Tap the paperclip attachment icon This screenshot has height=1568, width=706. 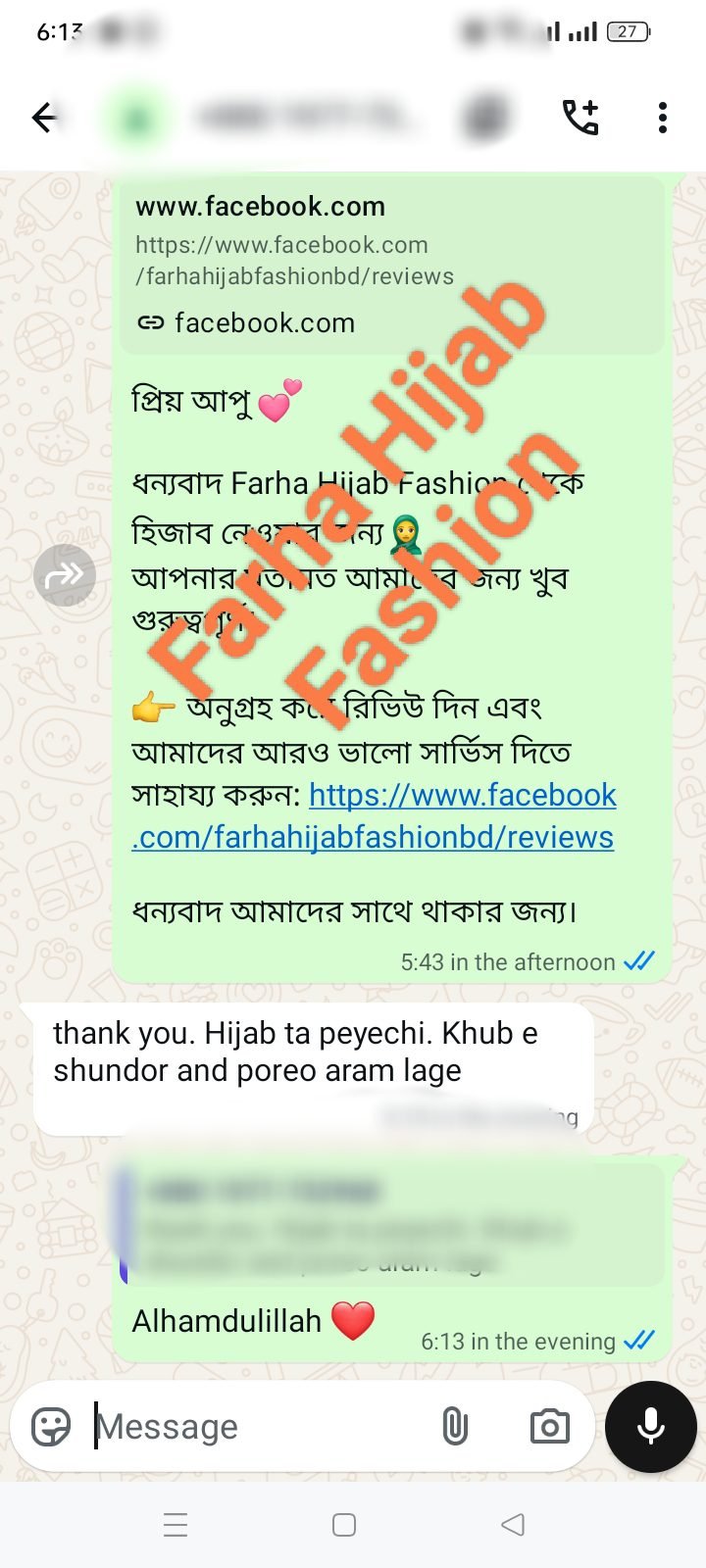tap(455, 1427)
